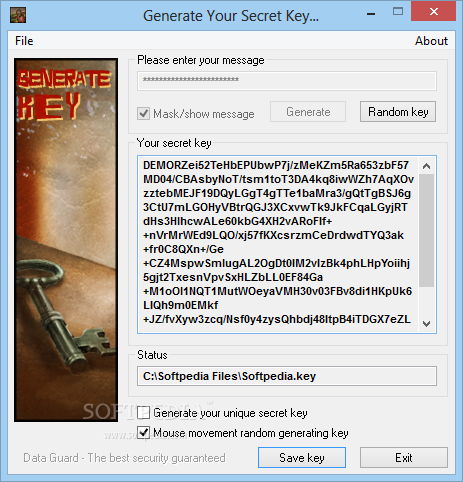
Task: Click the Exit button
Action: 404,458
